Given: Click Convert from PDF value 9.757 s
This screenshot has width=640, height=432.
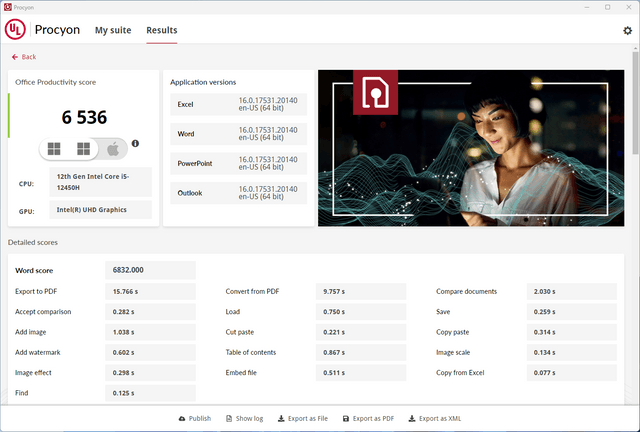Looking at the screenshot, I should click(361, 292).
